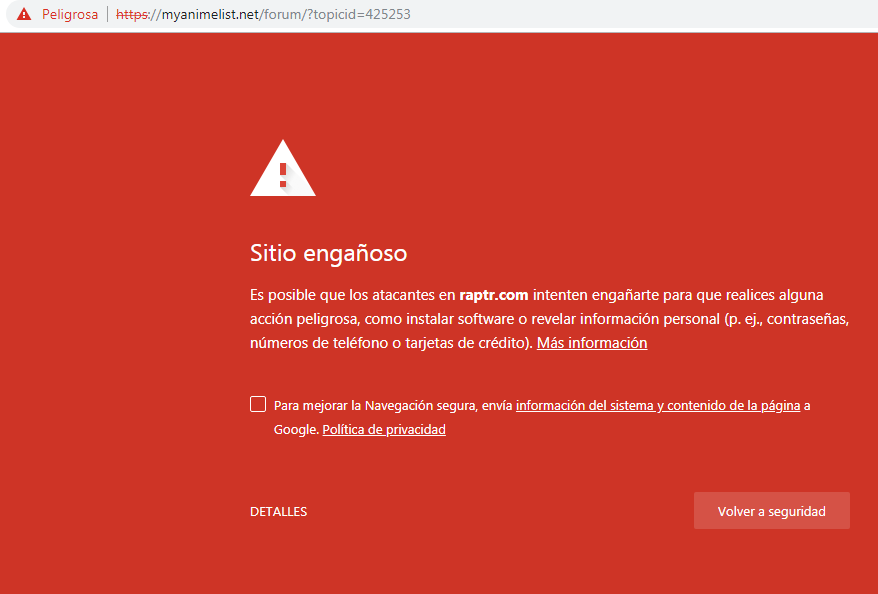Viewport: 878px width, 594px height.
Task: Click "información del sistema y contenido de la página"
Action: click(658, 405)
